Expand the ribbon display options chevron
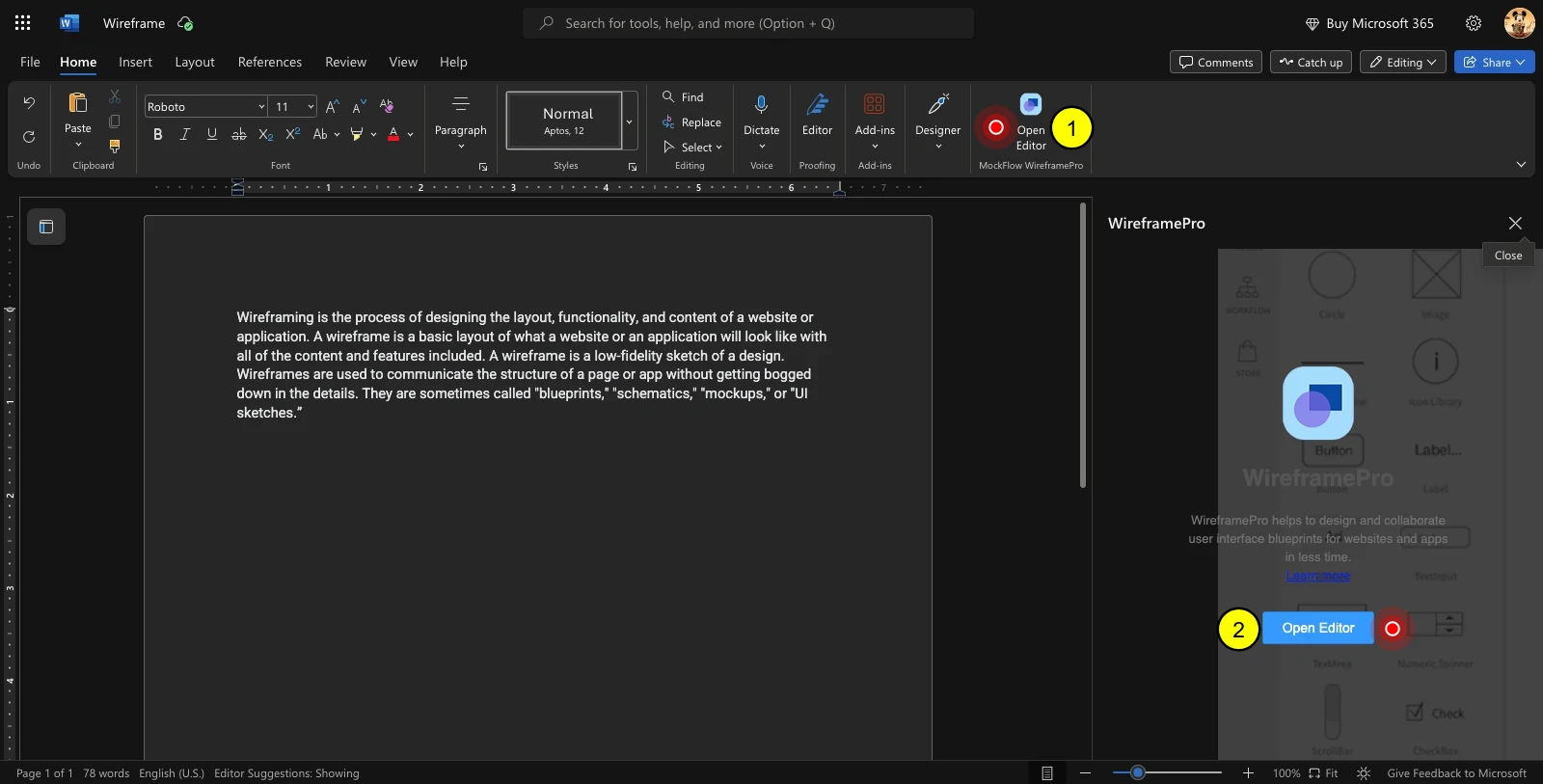The image size is (1543, 784). point(1521,165)
